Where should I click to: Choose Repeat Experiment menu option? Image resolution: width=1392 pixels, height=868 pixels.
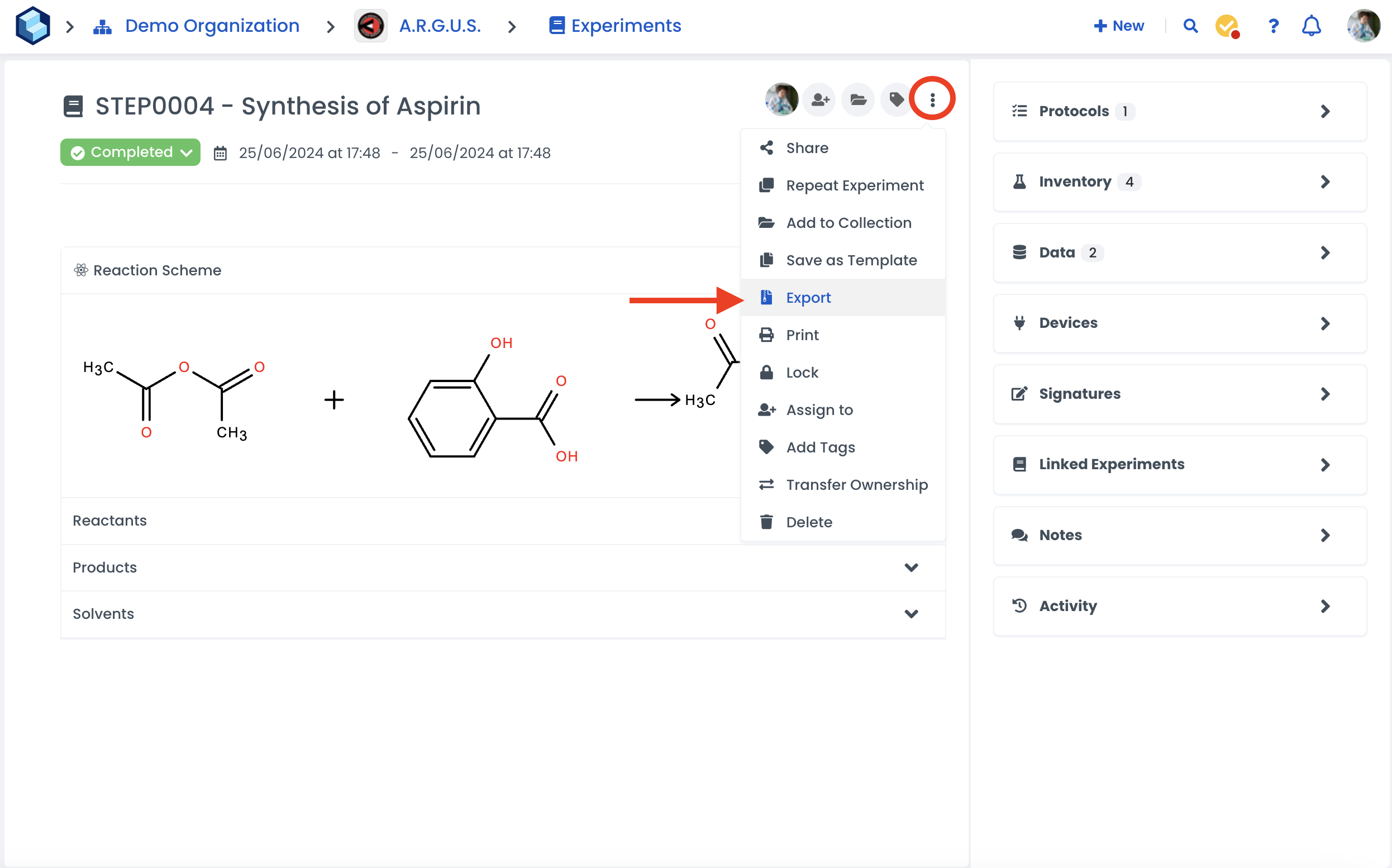854,185
